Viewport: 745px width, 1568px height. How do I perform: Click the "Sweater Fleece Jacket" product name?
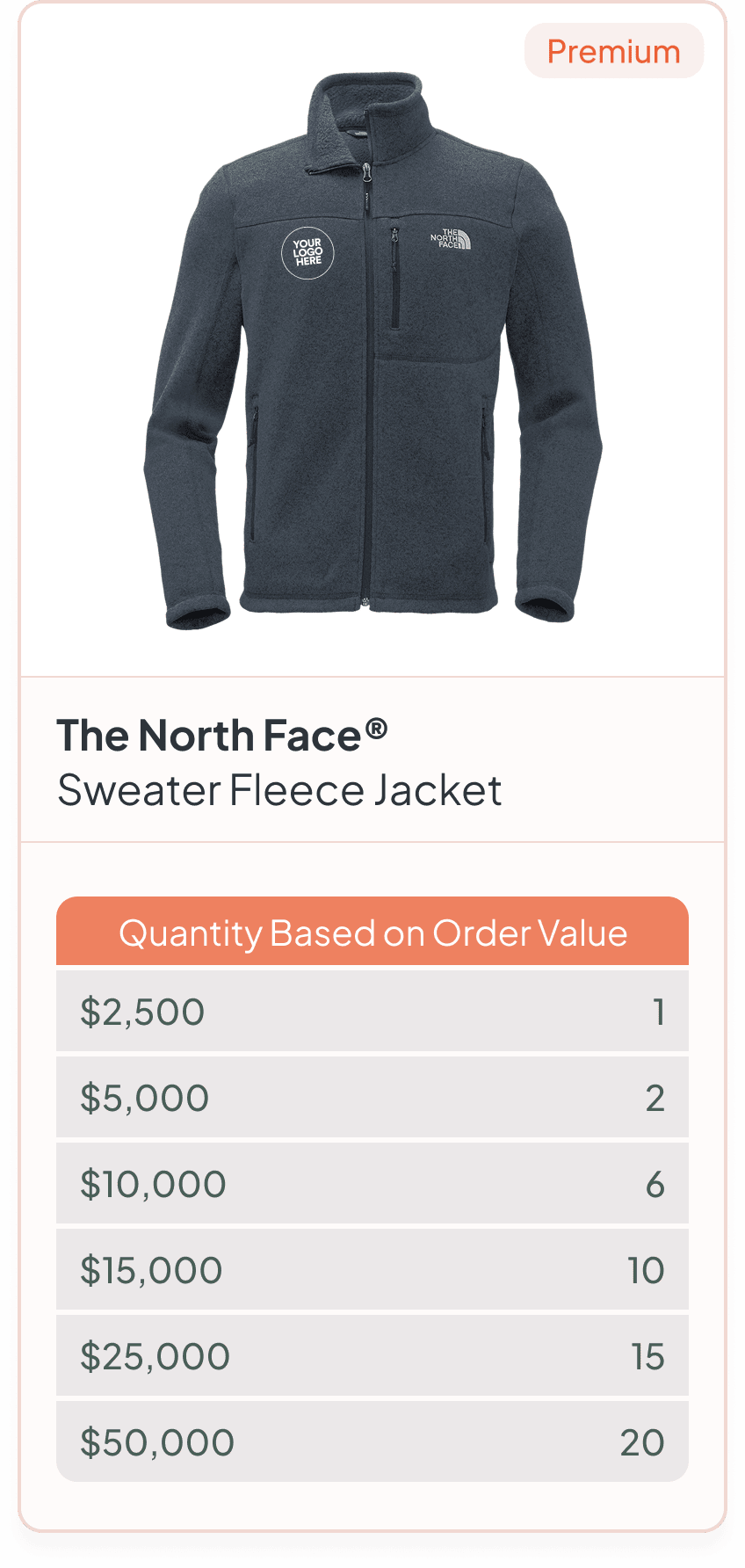[x=279, y=790]
